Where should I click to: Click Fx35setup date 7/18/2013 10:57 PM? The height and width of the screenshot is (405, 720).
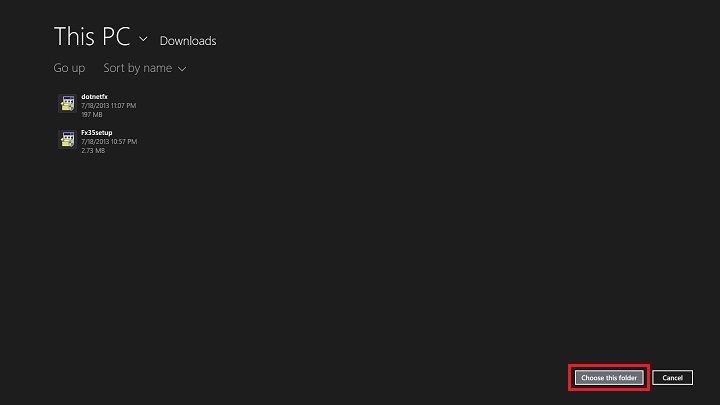click(x=109, y=142)
